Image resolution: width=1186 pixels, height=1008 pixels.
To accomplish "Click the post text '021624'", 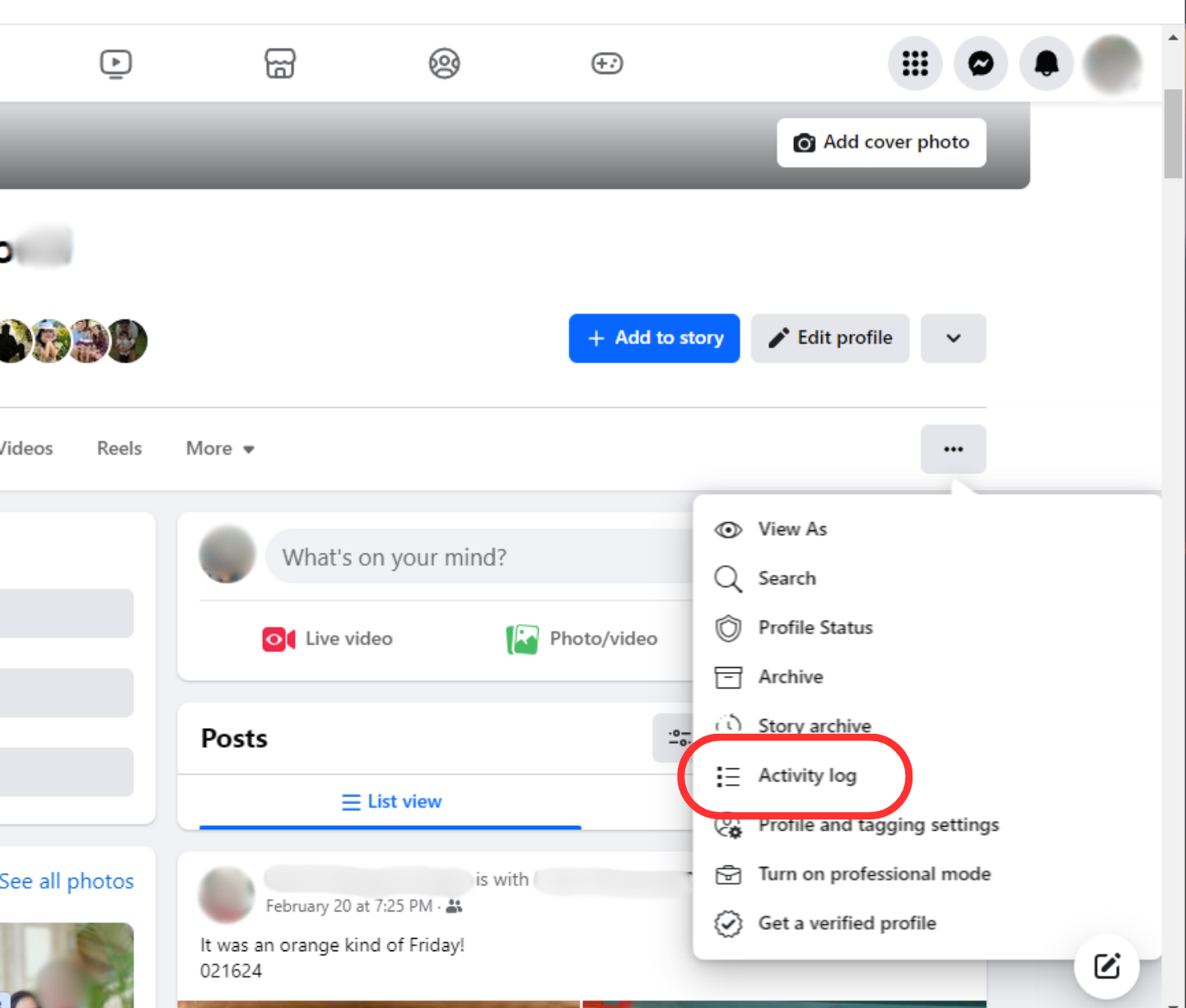I will click(231, 972).
